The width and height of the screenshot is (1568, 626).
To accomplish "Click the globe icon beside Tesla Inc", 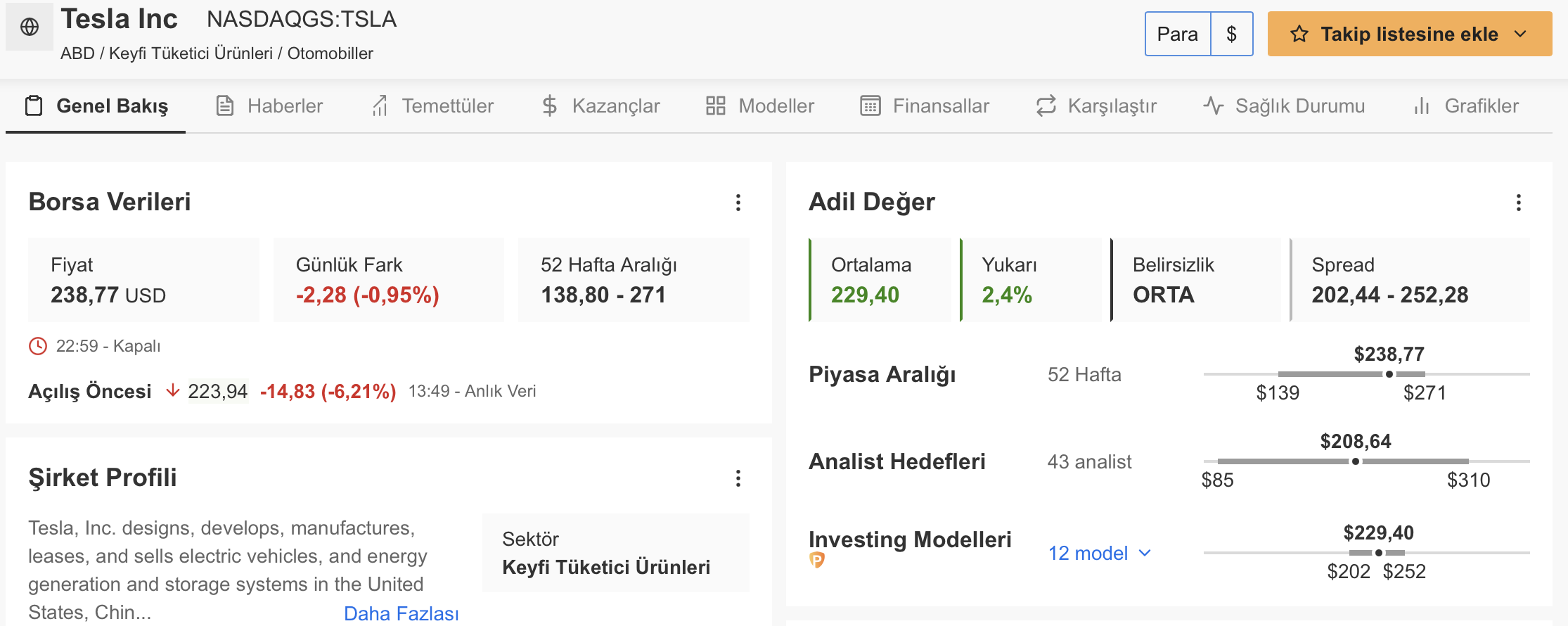I will click(30, 27).
